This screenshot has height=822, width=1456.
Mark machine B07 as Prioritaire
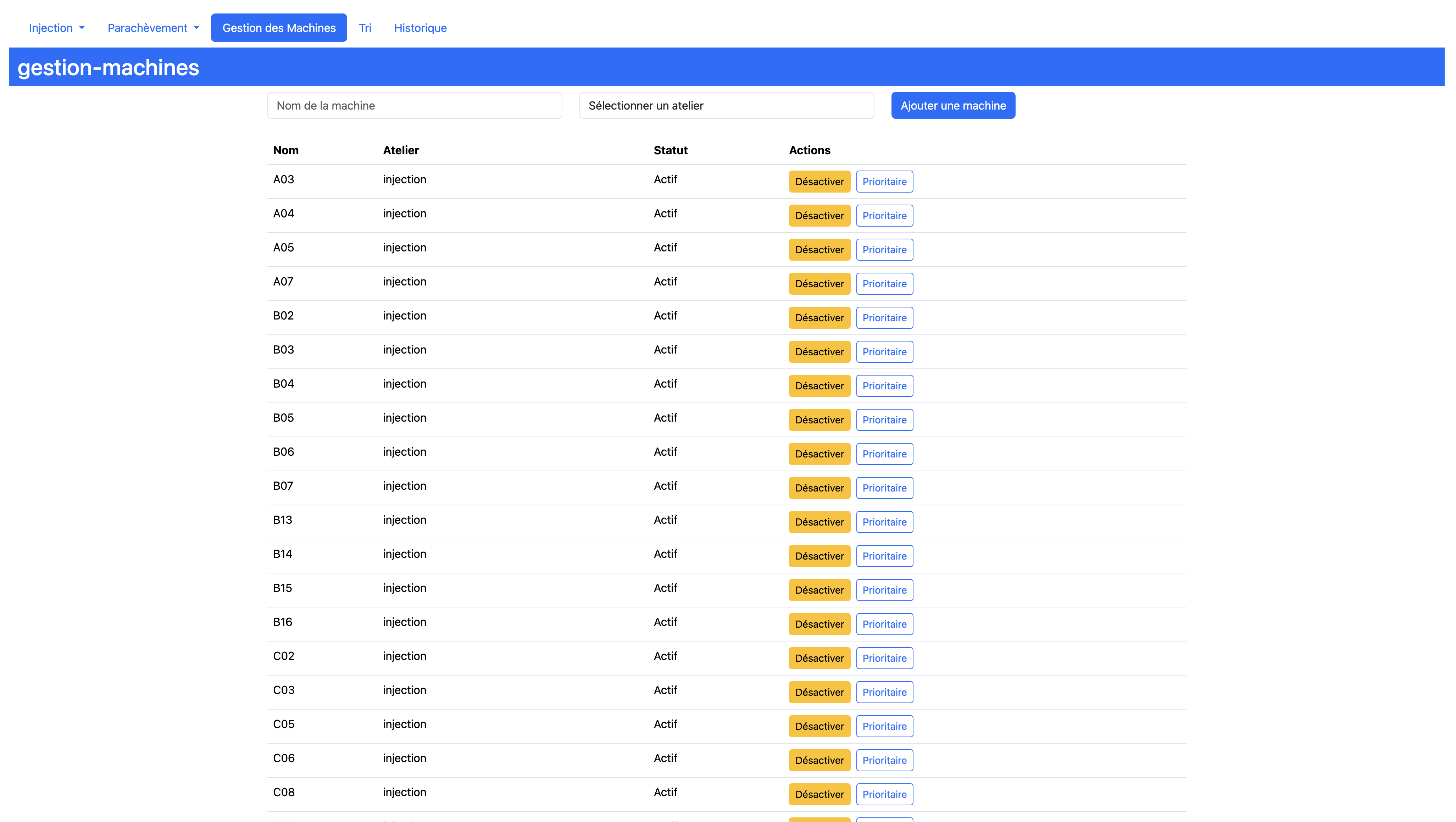884,488
